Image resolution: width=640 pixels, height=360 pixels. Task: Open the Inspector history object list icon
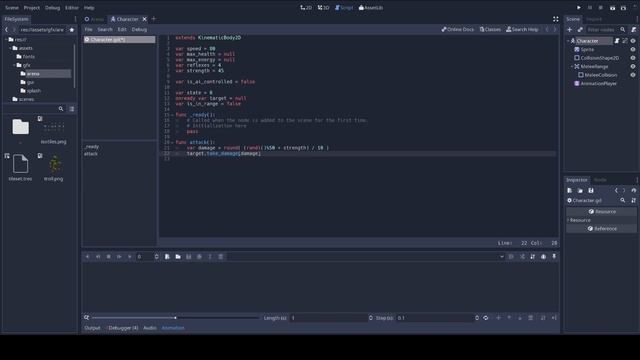click(633, 191)
